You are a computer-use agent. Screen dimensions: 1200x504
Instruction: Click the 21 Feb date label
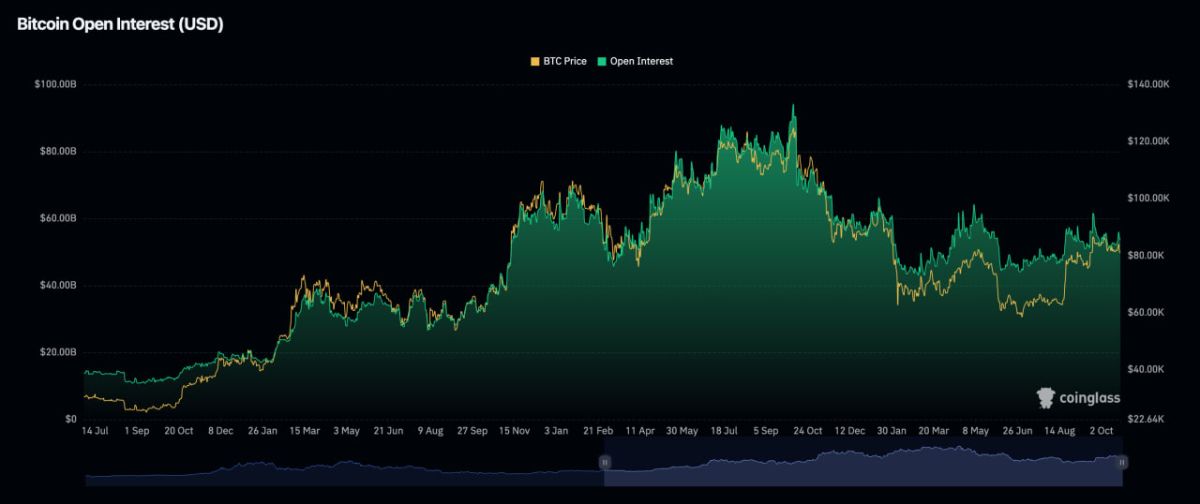pos(597,430)
